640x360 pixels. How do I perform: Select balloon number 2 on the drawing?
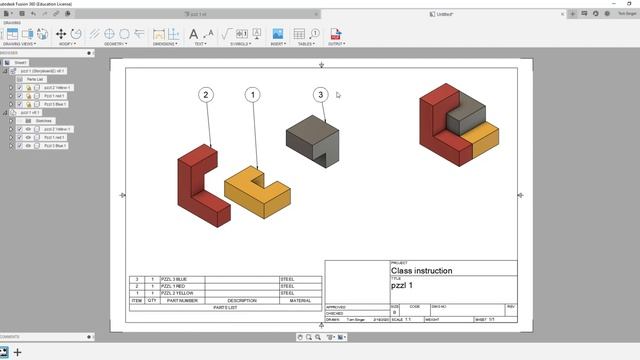[206, 95]
